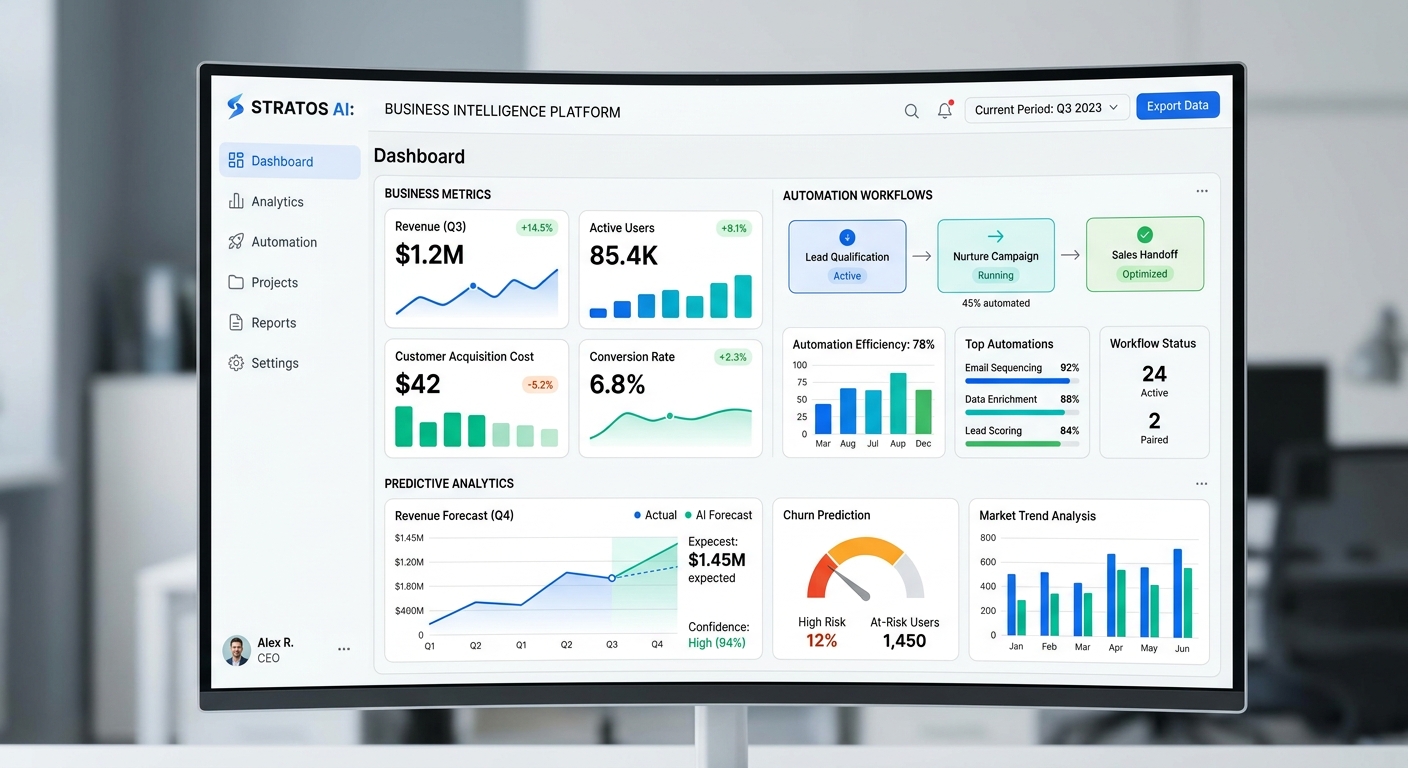1408x768 pixels.
Task: Click the Optimized status pill on Sales Handoff
Action: tap(1145, 274)
